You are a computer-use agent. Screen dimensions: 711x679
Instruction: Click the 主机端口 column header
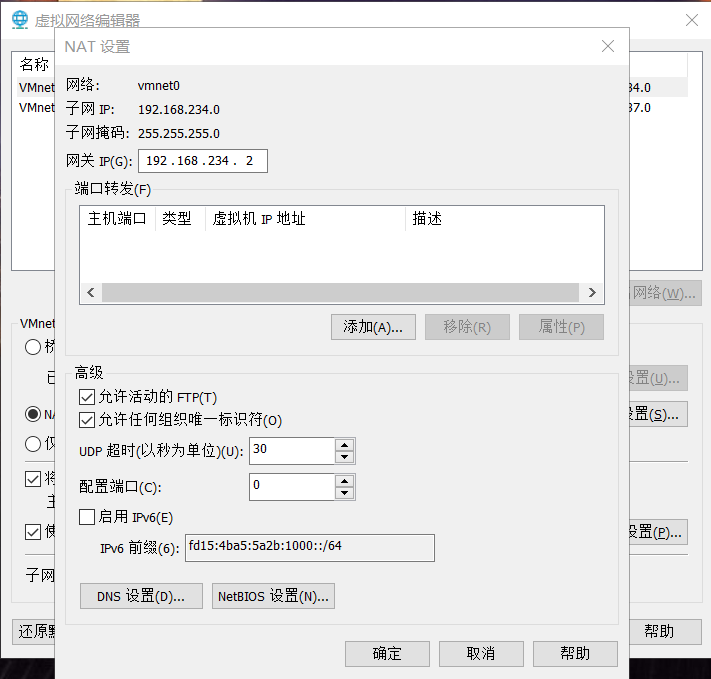[x=117, y=219]
